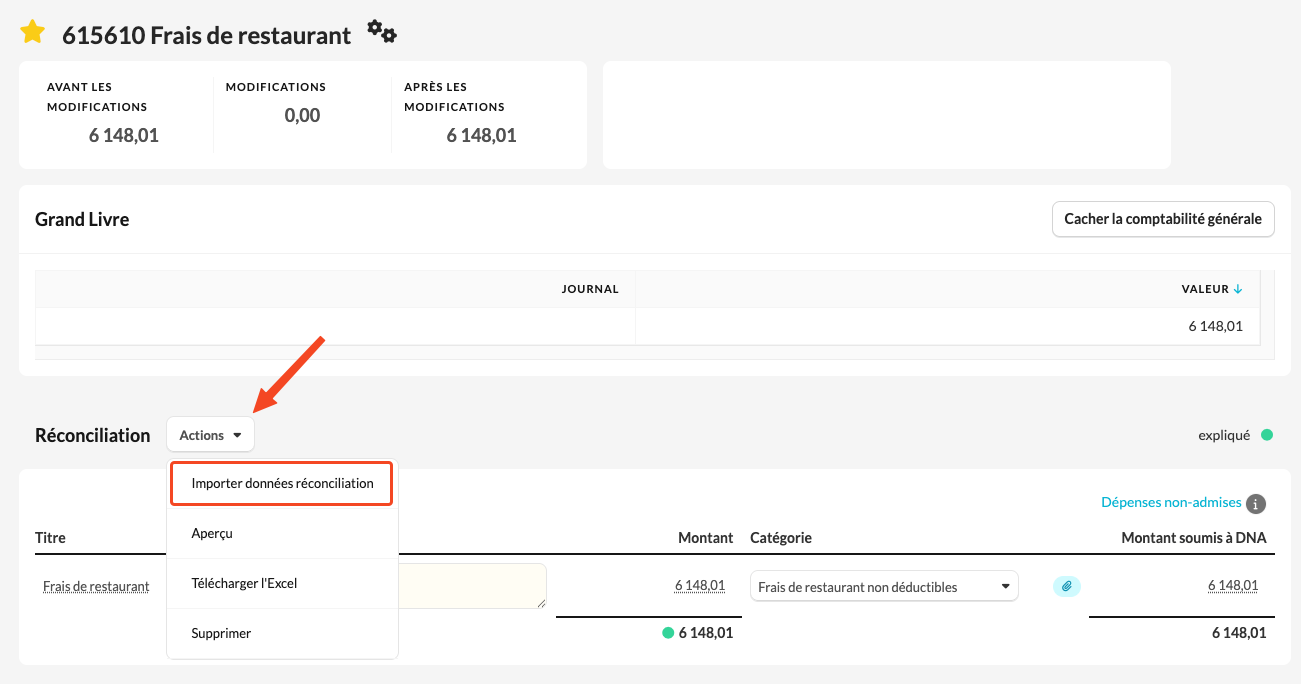Click the info icon beside Dépenses non-admises
This screenshot has height=684, width=1301.
point(1256,504)
